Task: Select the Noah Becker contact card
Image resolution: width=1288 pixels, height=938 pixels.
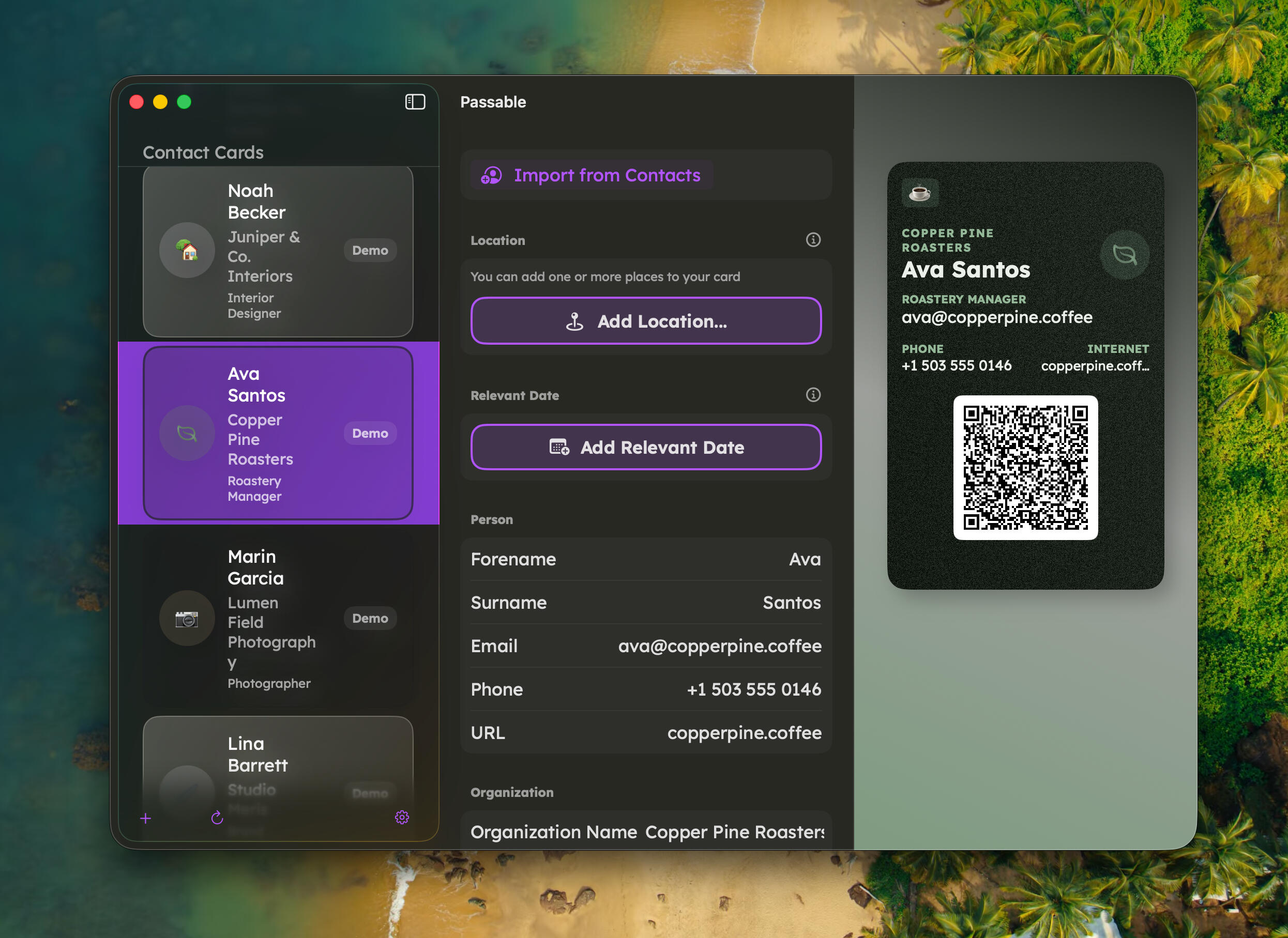Action: pos(278,250)
